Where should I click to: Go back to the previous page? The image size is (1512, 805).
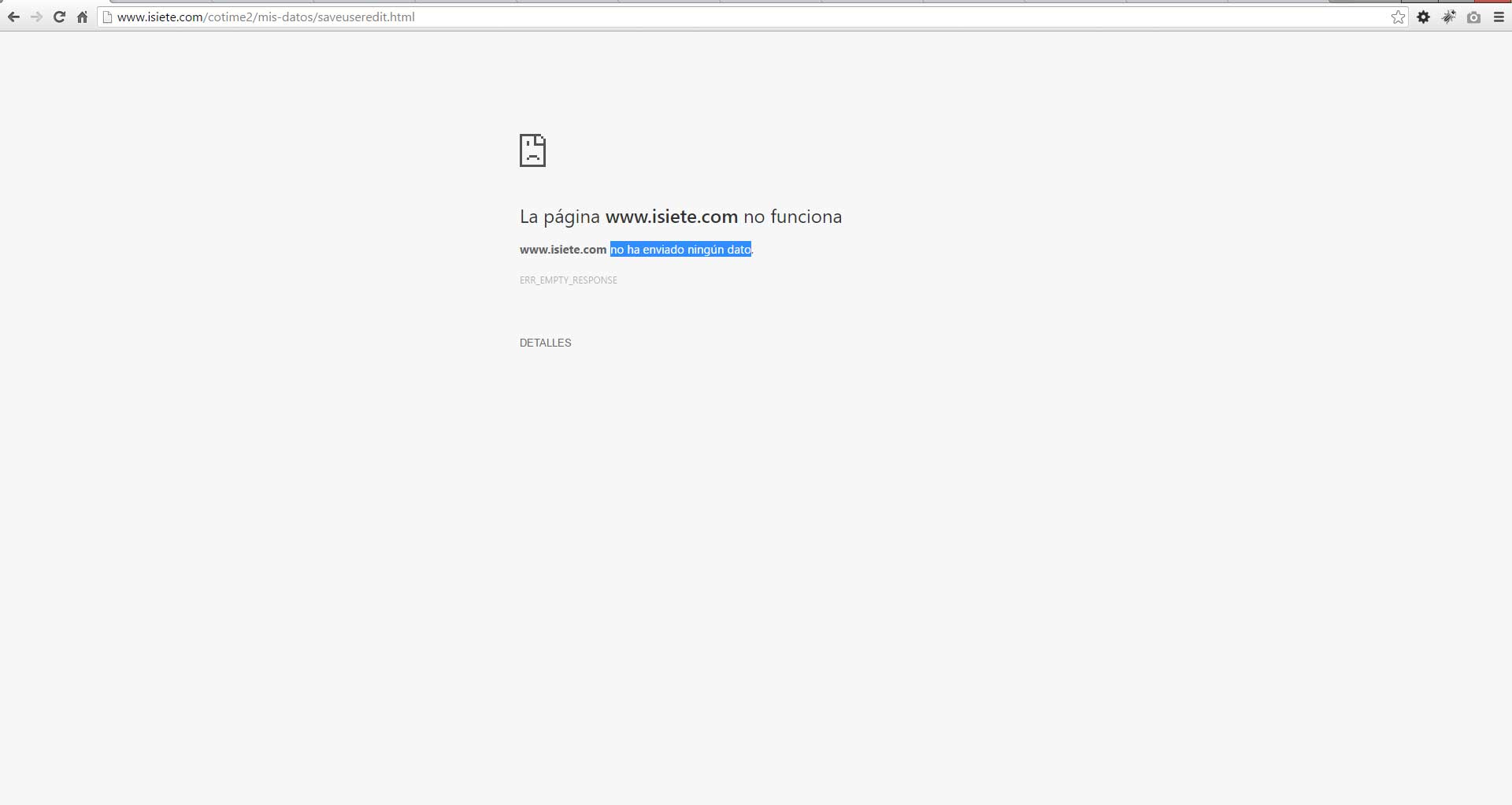[13, 17]
